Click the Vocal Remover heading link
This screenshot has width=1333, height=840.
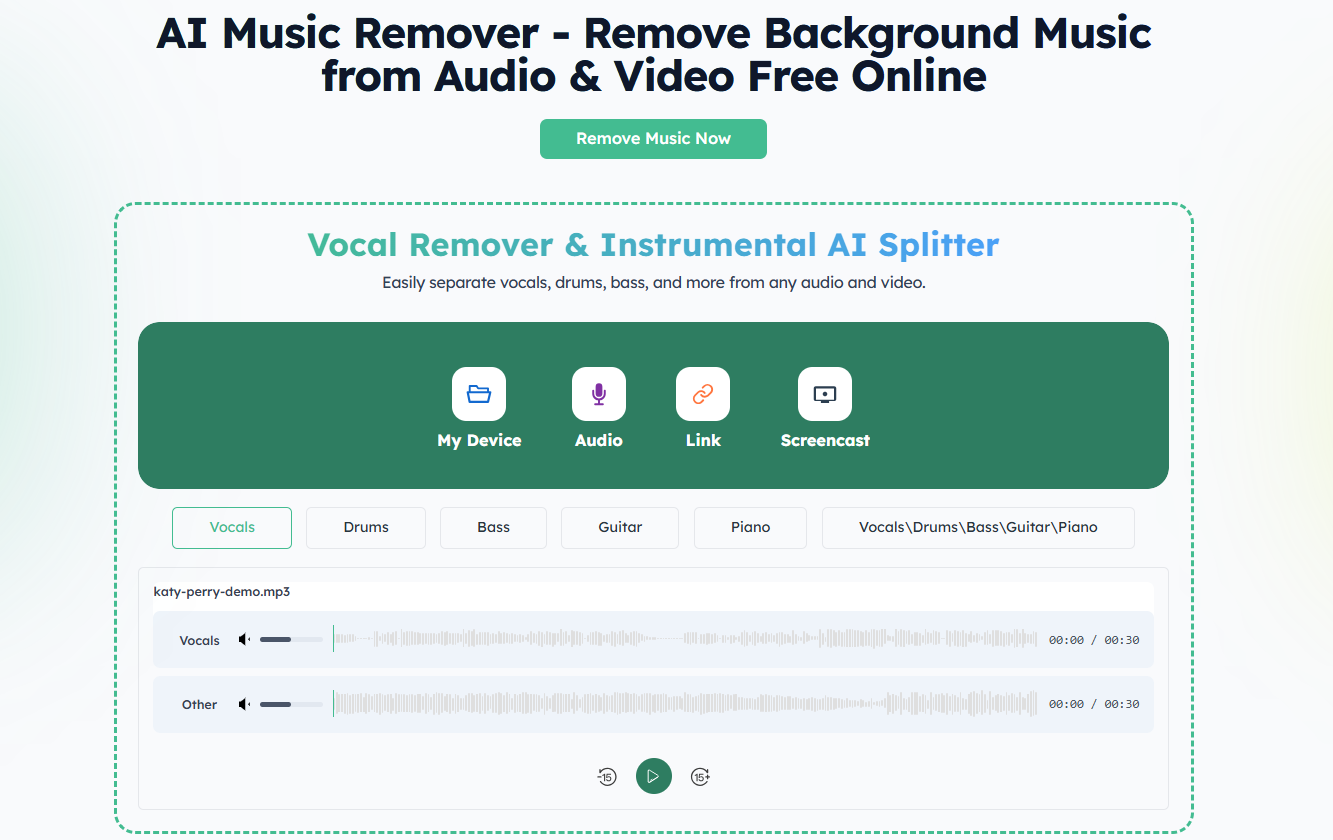[x=652, y=244]
